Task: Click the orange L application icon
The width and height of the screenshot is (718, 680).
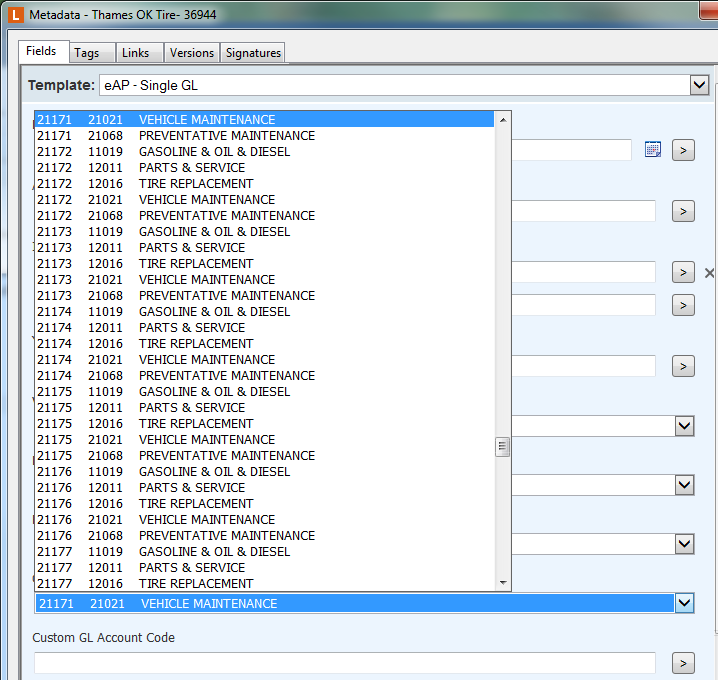Action: [x=15, y=15]
